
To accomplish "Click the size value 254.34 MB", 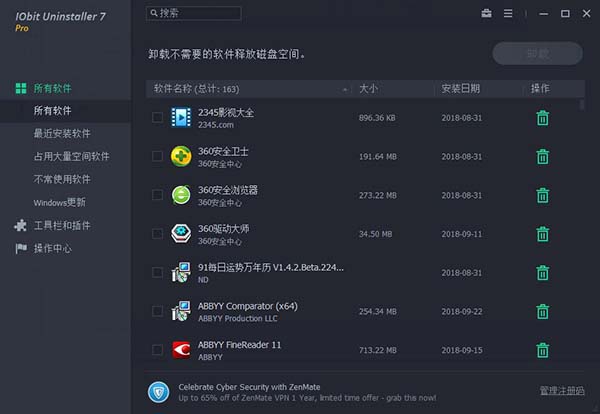I will 378,311.
